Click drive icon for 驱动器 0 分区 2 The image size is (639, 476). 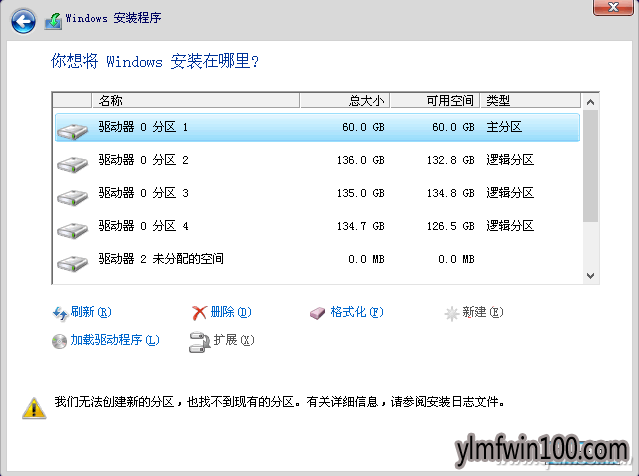pos(73,164)
